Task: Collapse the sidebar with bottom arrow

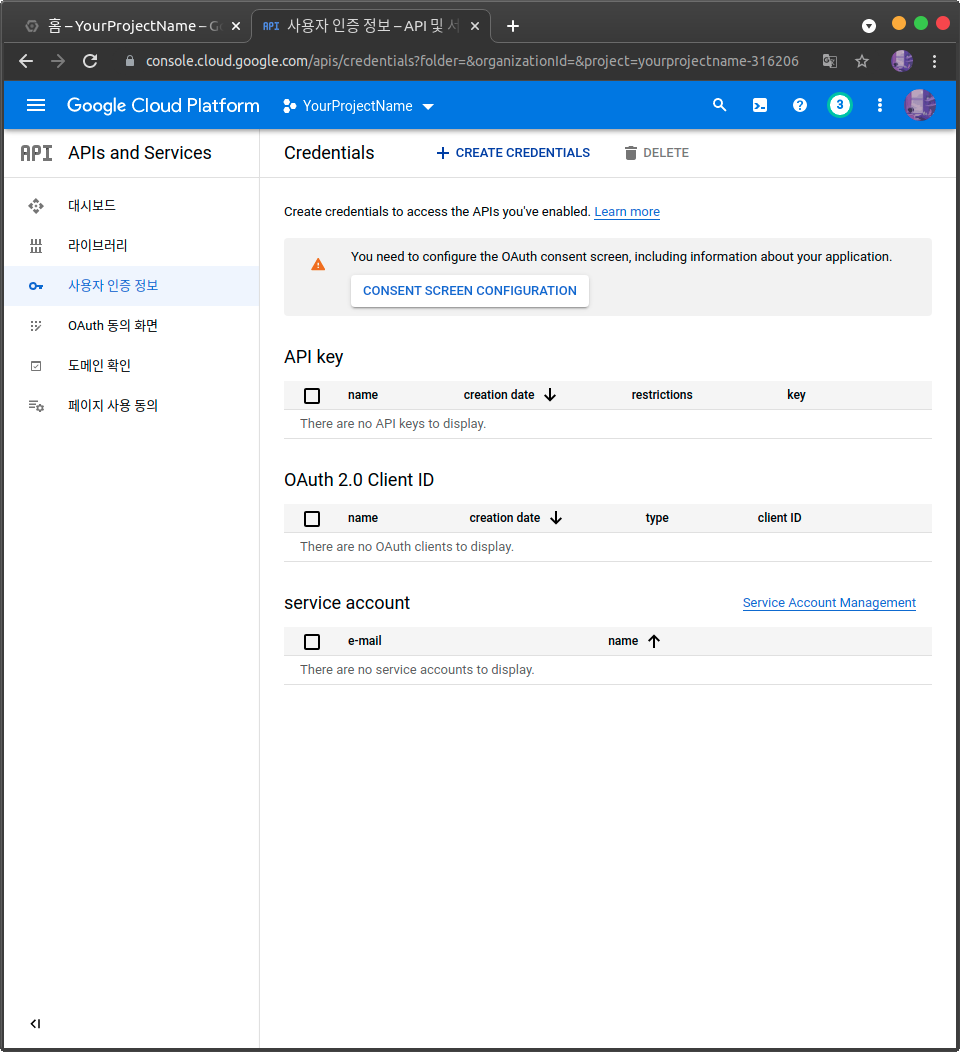Action: click(36, 1023)
